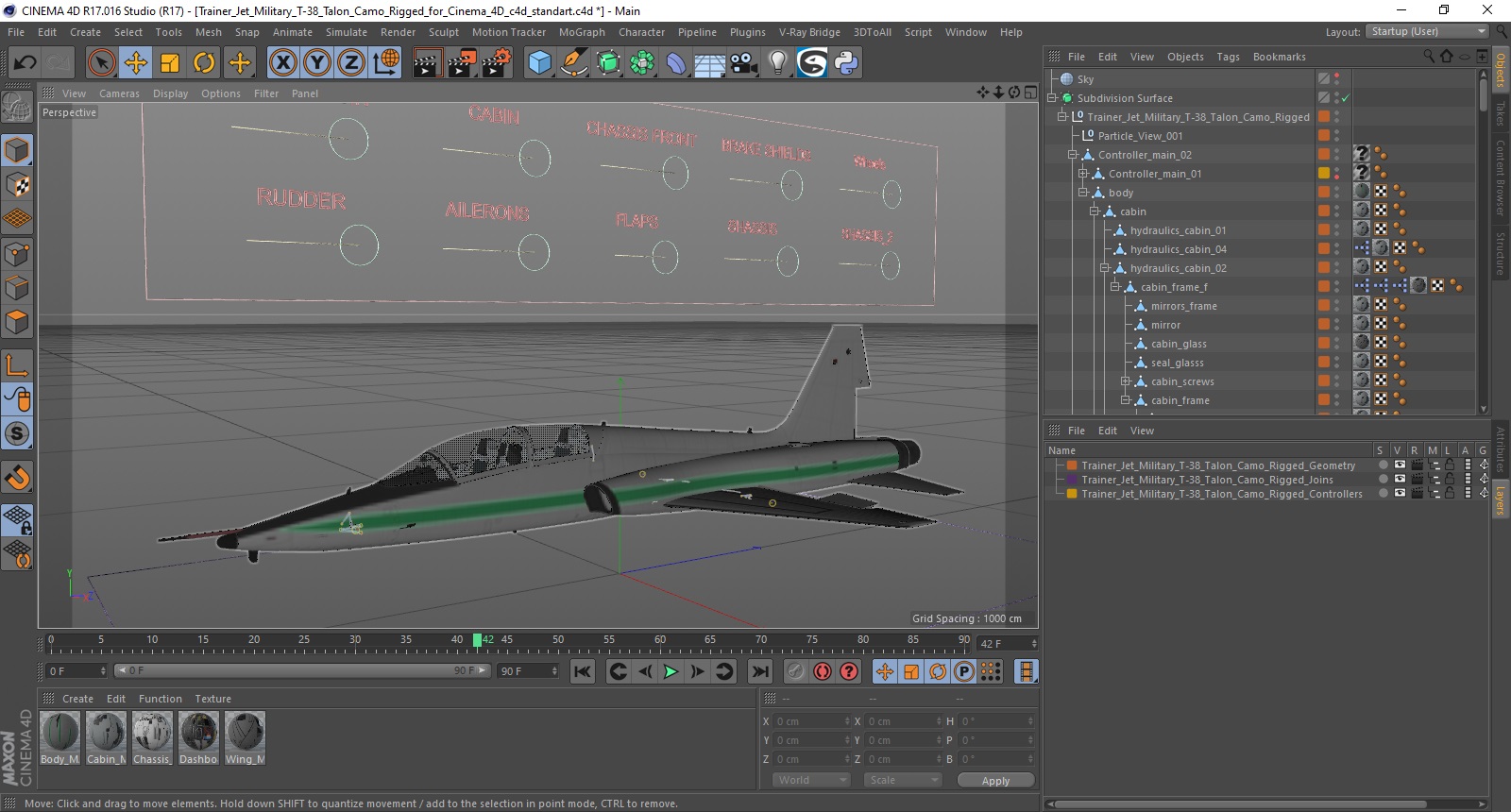Select Points mode in left palette
This screenshot has height=812, width=1511.
point(17,254)
